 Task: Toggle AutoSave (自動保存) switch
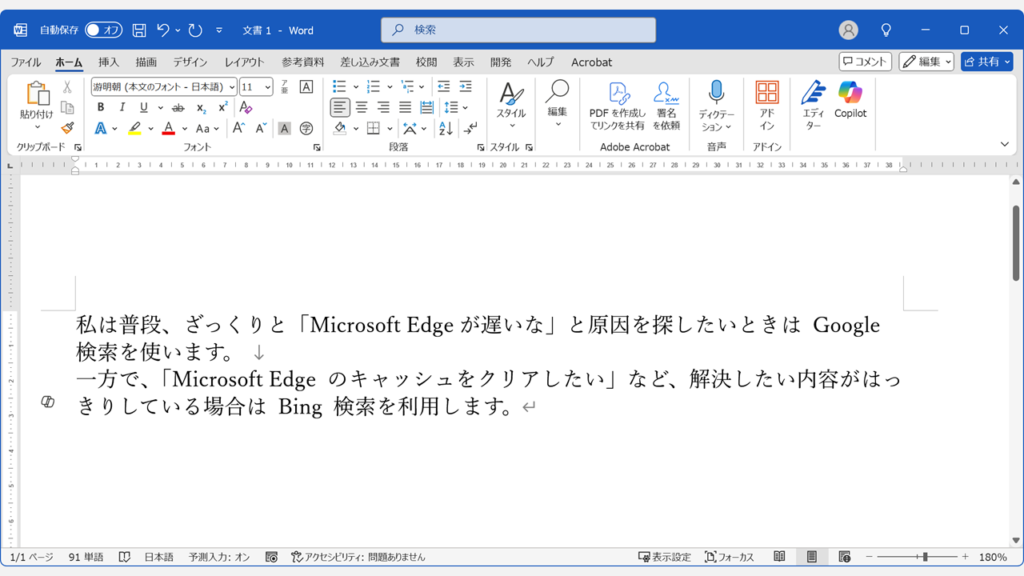click(x=104, y=30)
